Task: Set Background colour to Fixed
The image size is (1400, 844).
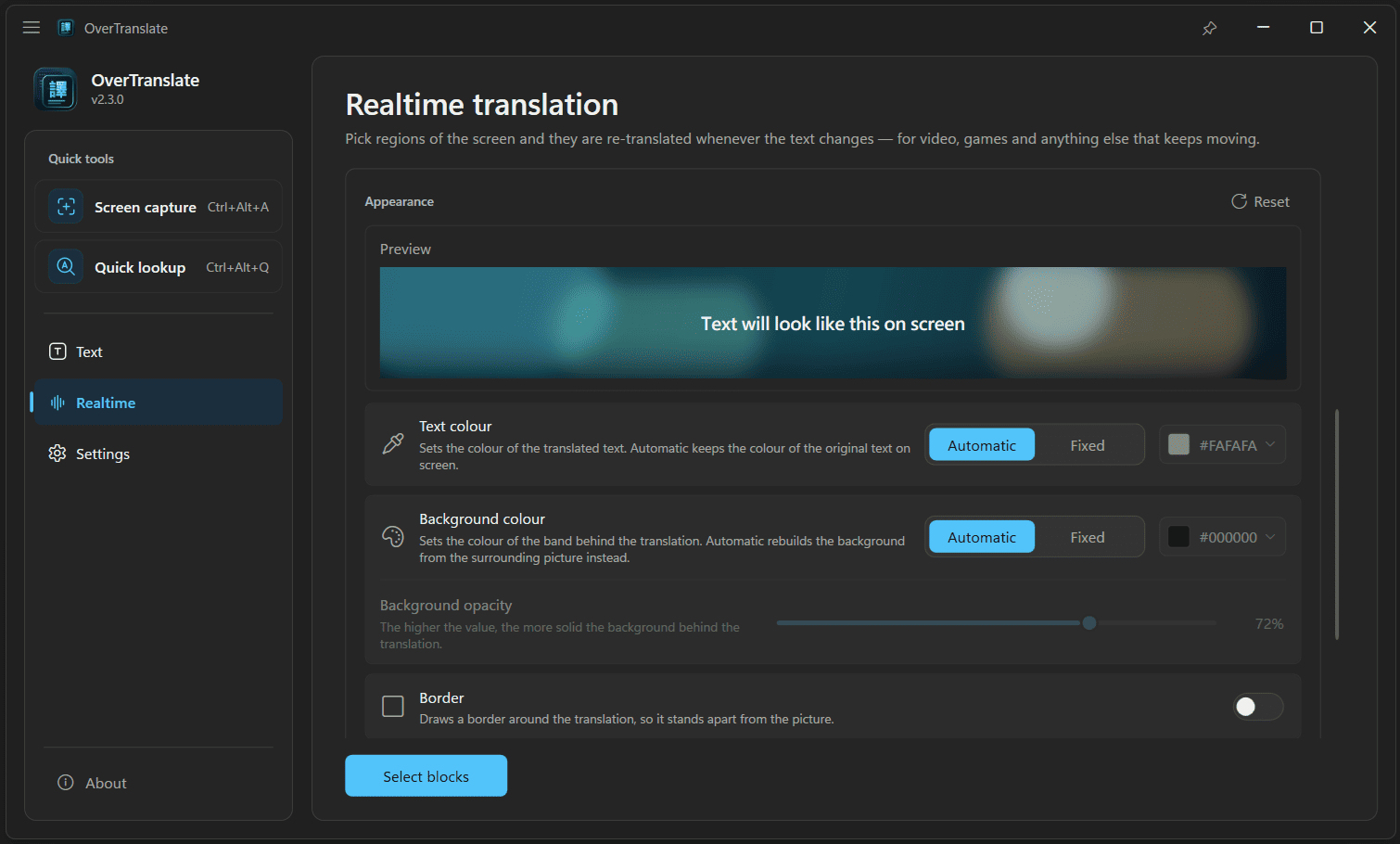Action: pyautogui.click(x=1088, y=537)
